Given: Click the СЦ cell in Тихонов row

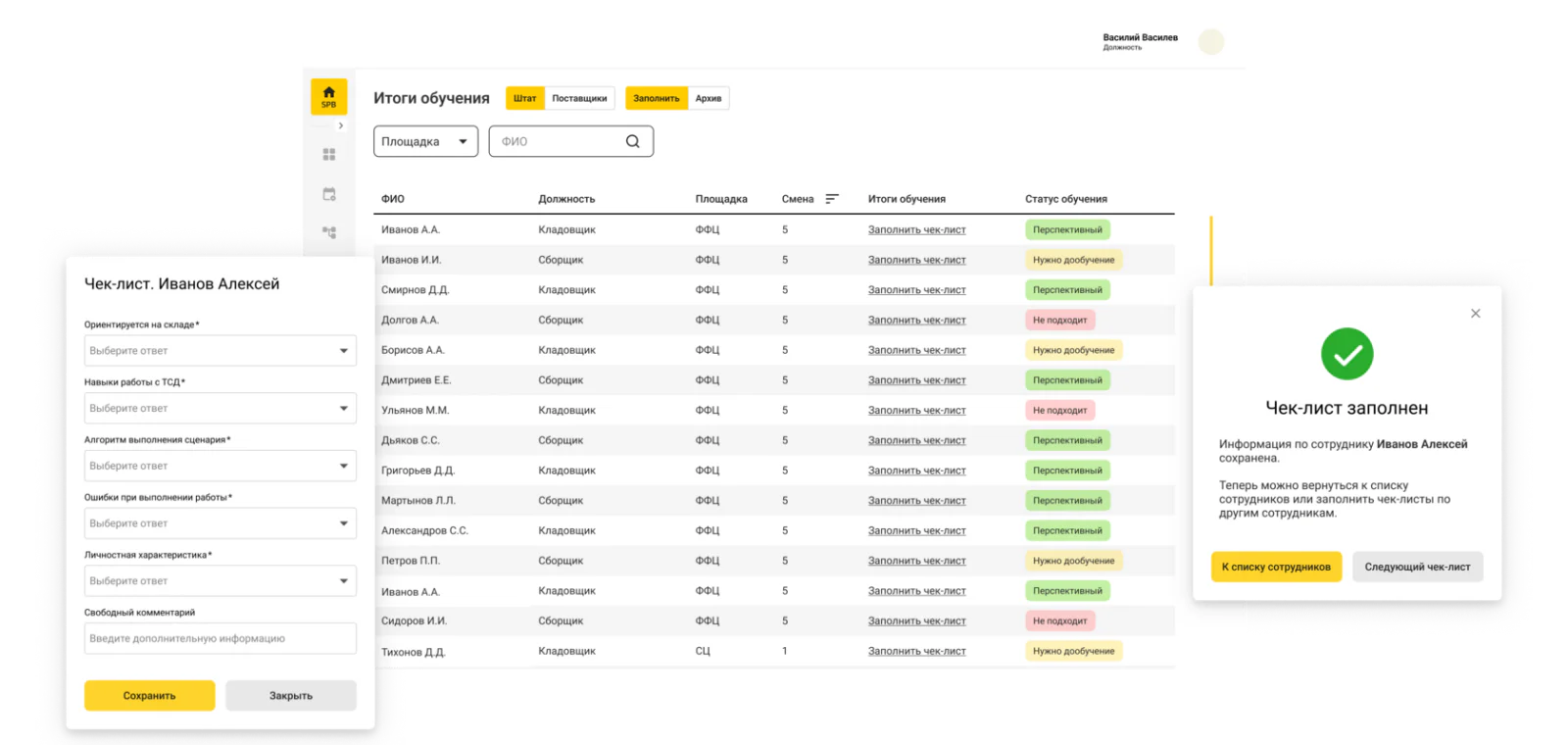Looking at the screenshot, I should (703, 651).
